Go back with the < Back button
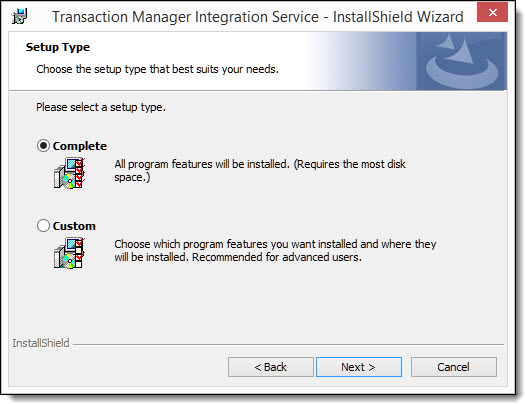The image size is (525, 404). tap(271, 367)
